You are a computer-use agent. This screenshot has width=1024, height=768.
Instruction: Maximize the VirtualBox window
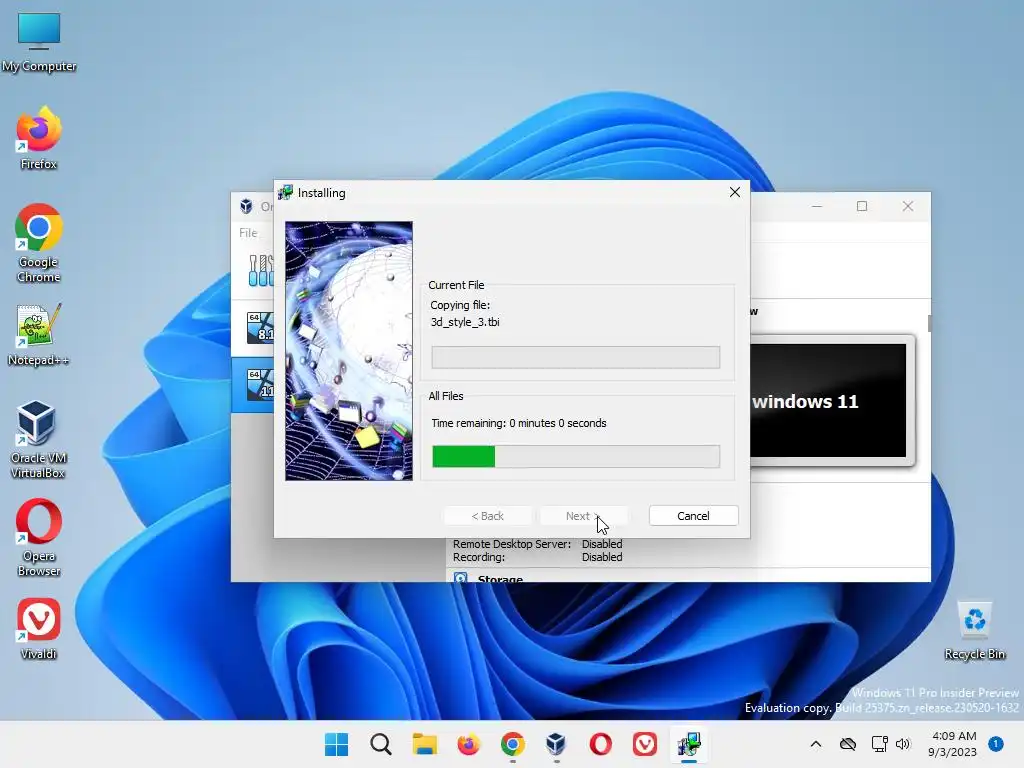tap(862, 206)
